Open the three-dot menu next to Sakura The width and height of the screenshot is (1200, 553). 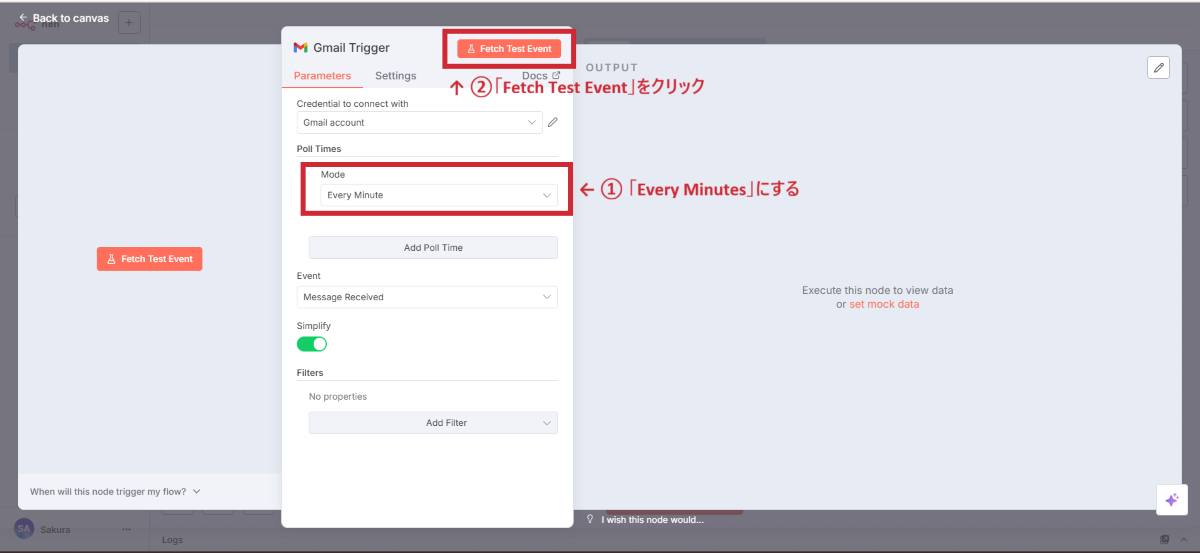coord(126,529)
